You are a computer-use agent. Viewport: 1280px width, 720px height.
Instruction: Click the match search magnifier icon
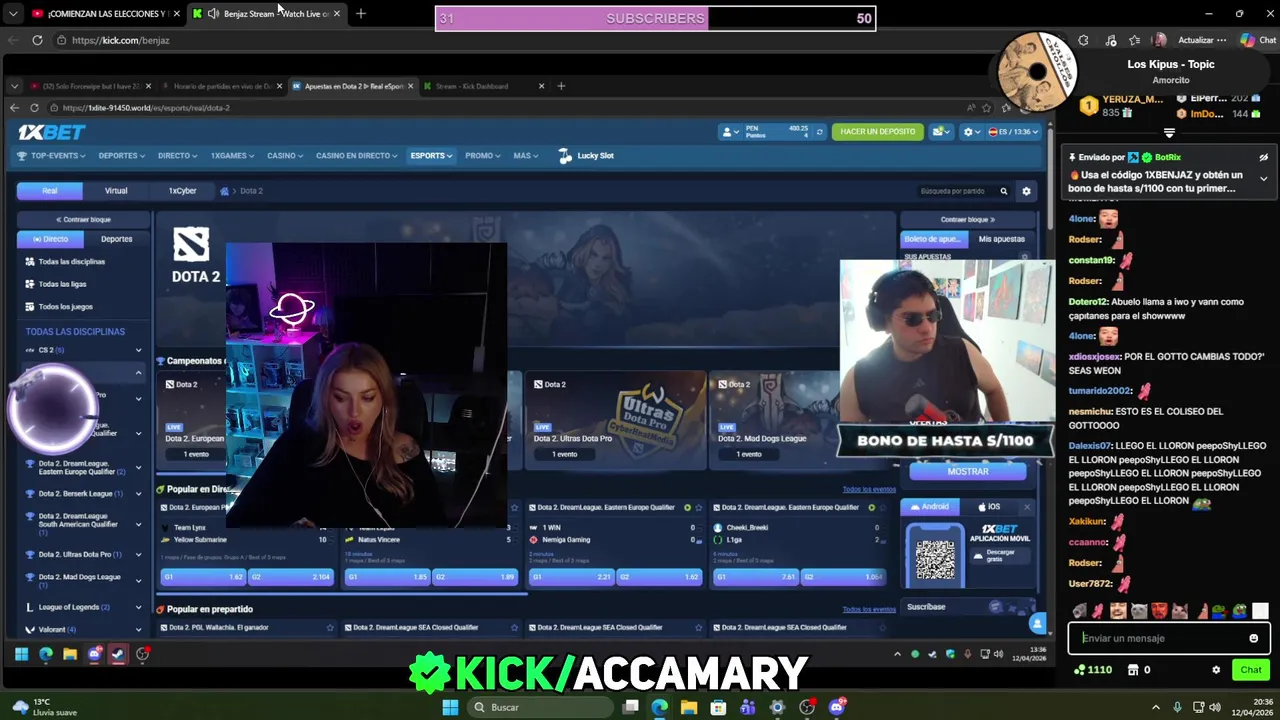(x=1004, y=191)
